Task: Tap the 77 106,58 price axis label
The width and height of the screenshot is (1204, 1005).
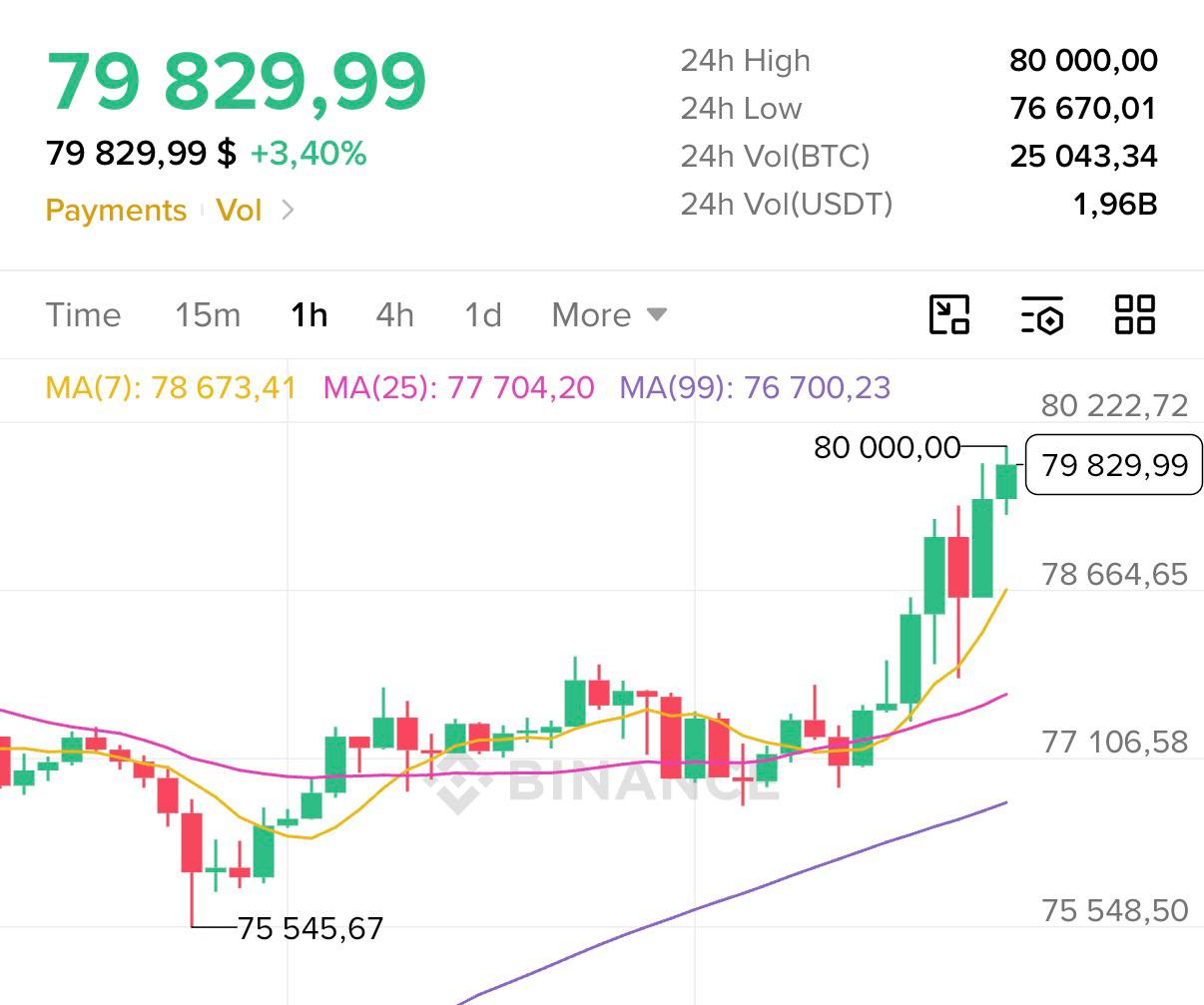Action: click(1114, 742)
